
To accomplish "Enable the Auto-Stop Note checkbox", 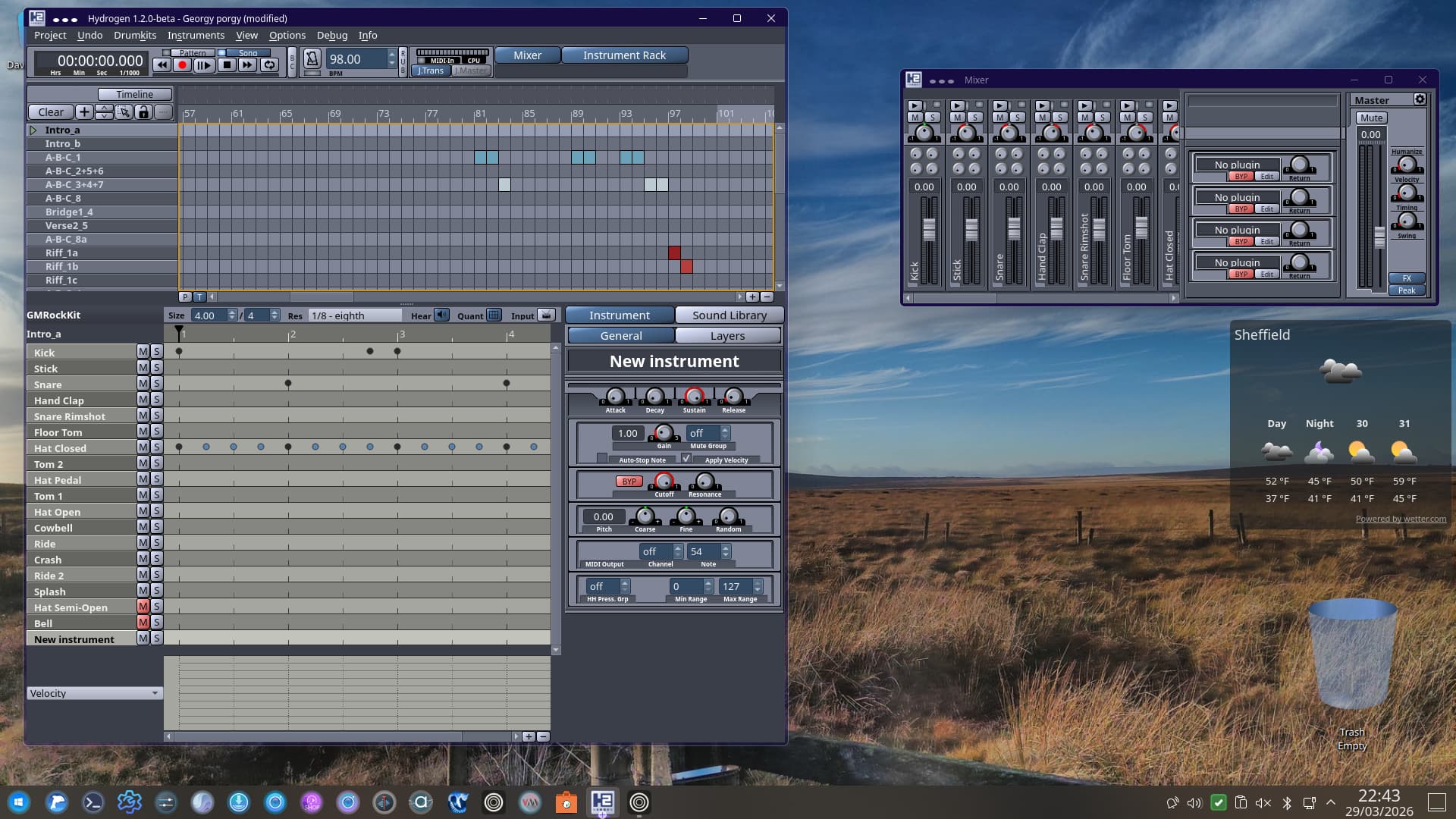I will pyautogui.click(x=602, y=459).
